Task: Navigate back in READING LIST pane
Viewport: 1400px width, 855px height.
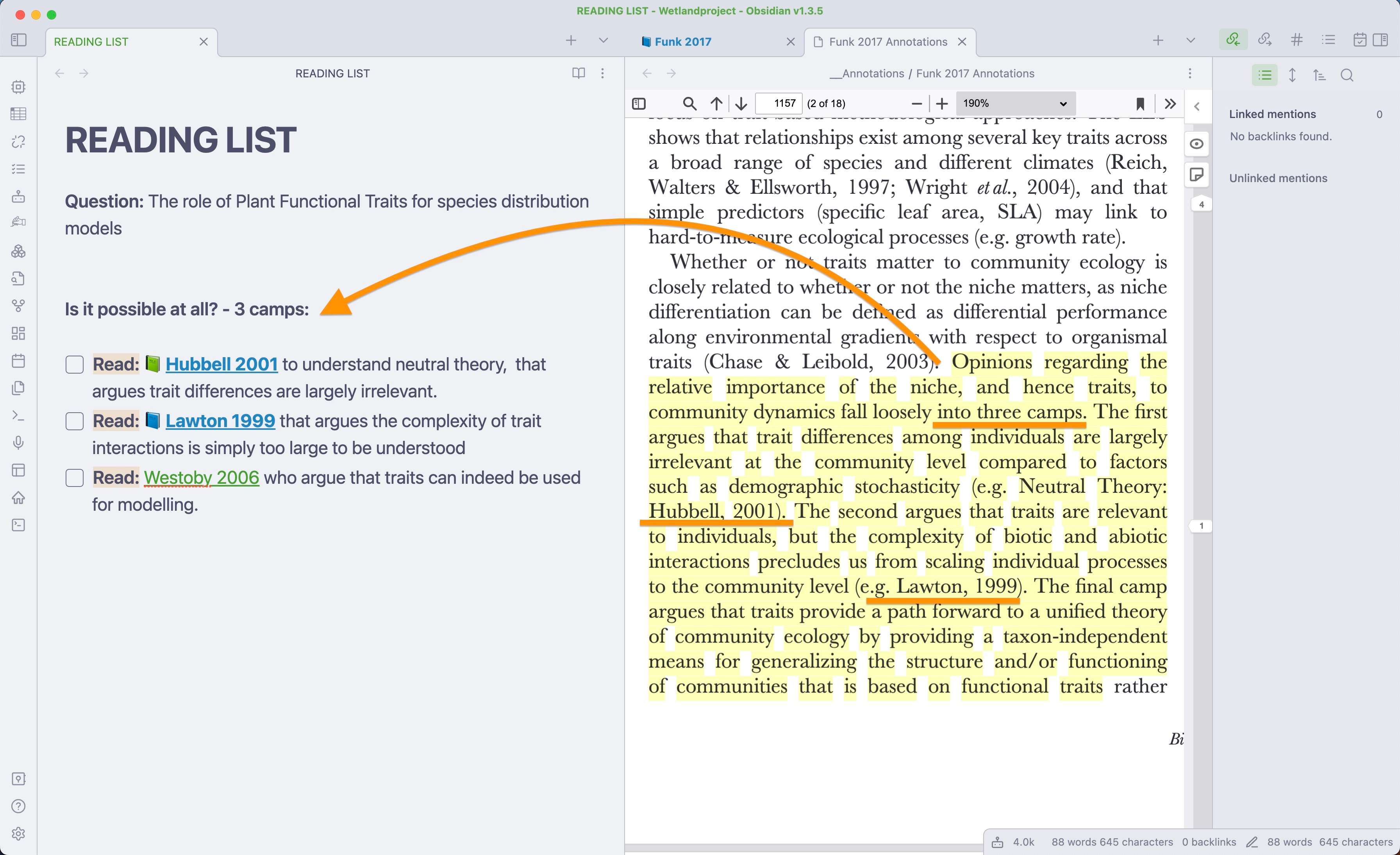Action: 60,73
